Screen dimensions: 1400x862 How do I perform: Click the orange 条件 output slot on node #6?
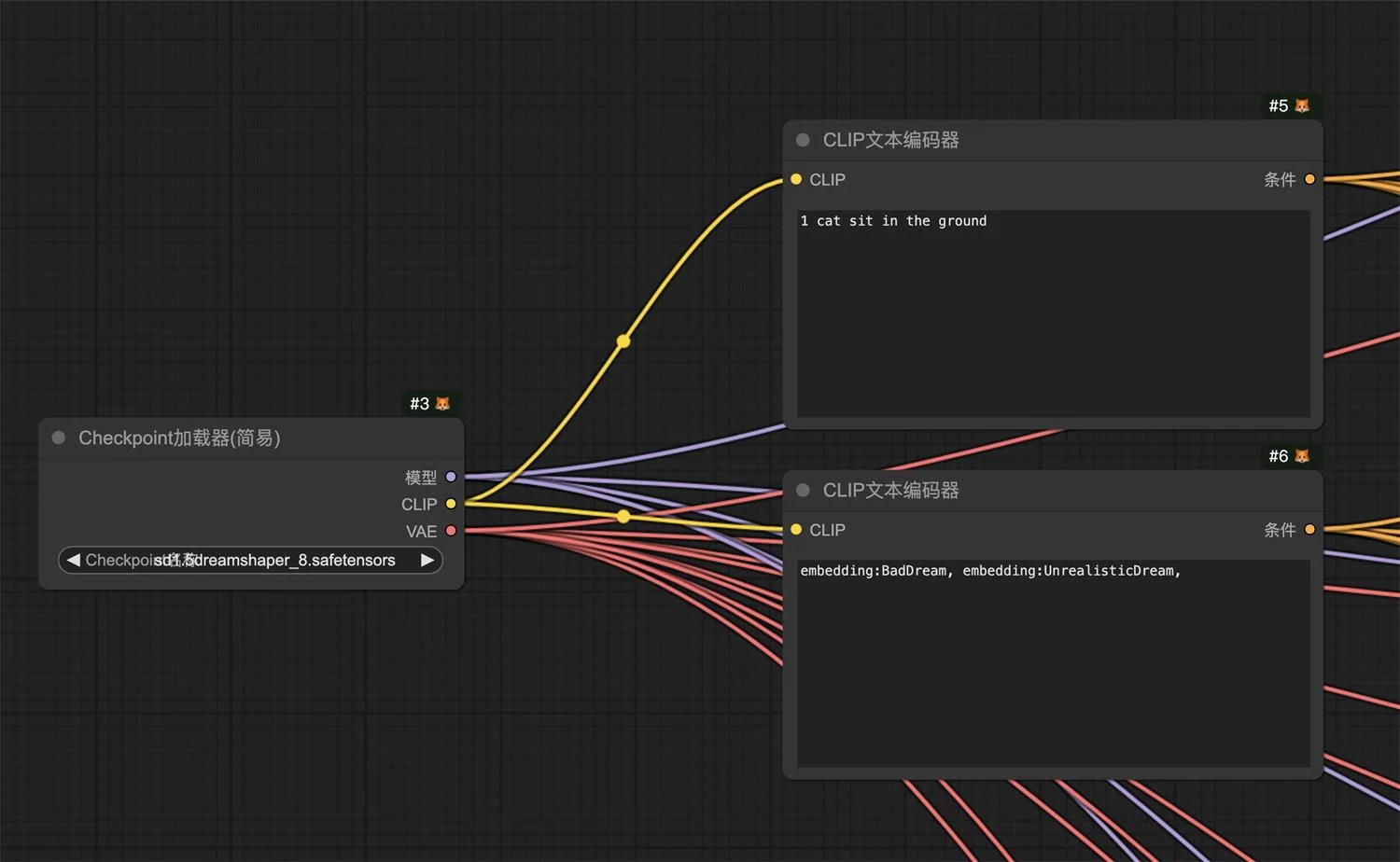pos(1309,530)
